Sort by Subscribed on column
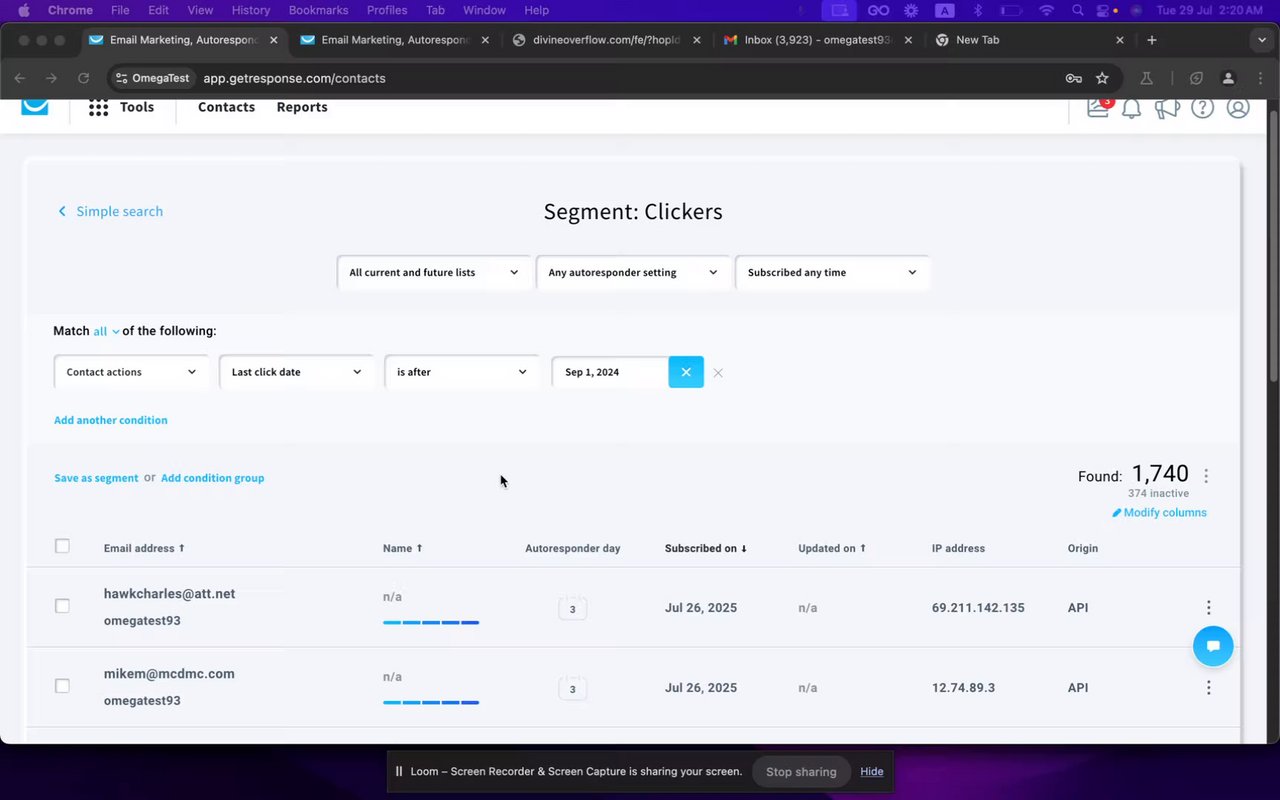 tap(706, 548)
